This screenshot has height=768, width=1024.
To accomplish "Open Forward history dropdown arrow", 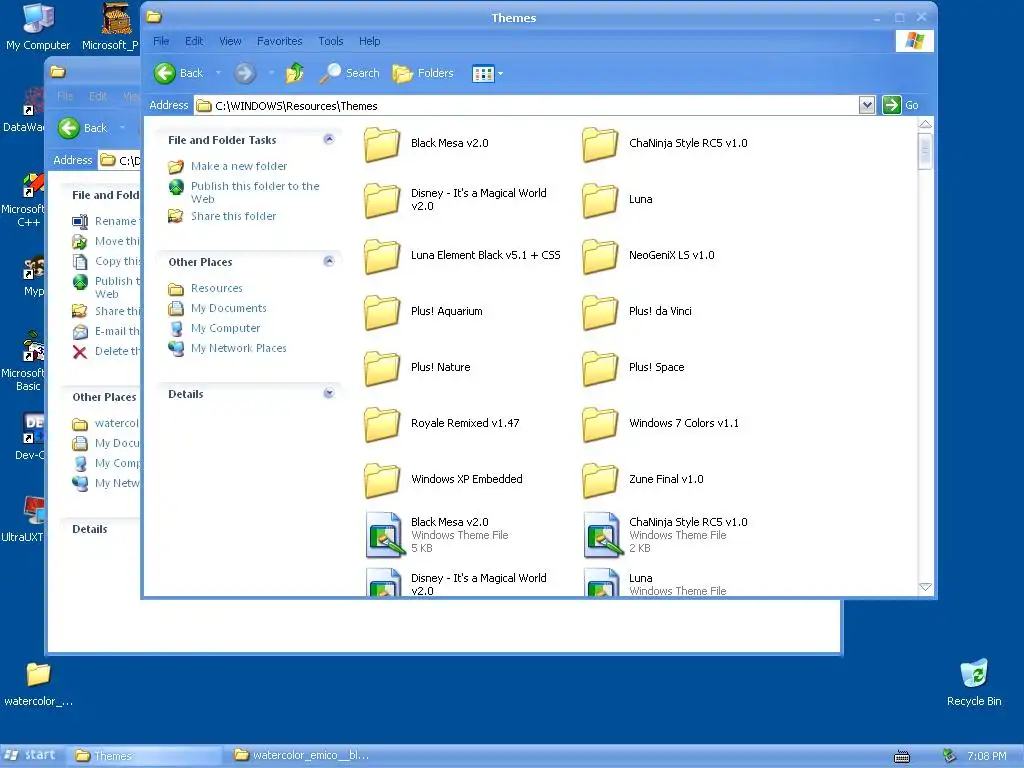I will (x=271, y=73).
